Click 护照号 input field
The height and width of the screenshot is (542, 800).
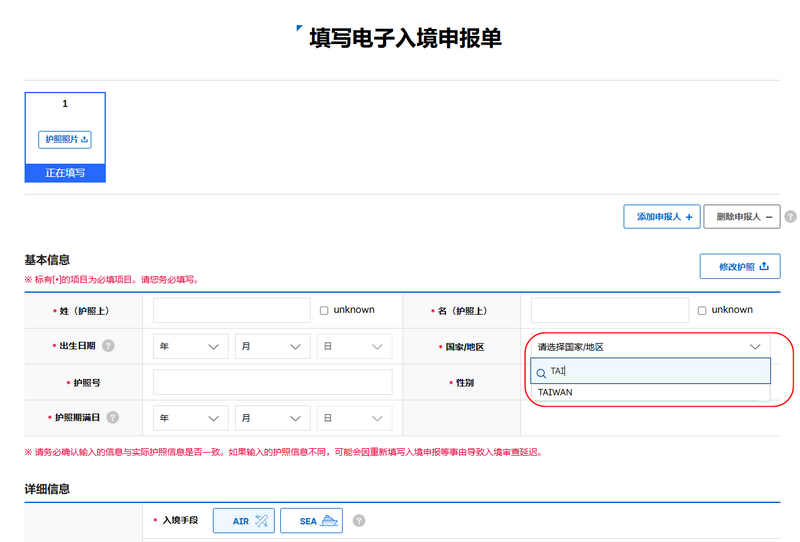[x=272, y=382]
